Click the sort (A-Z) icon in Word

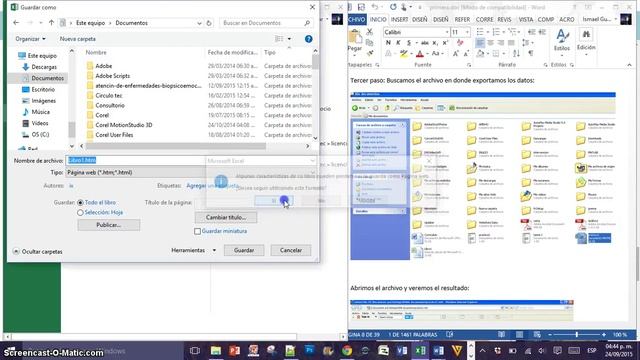[x=516, y=53]
